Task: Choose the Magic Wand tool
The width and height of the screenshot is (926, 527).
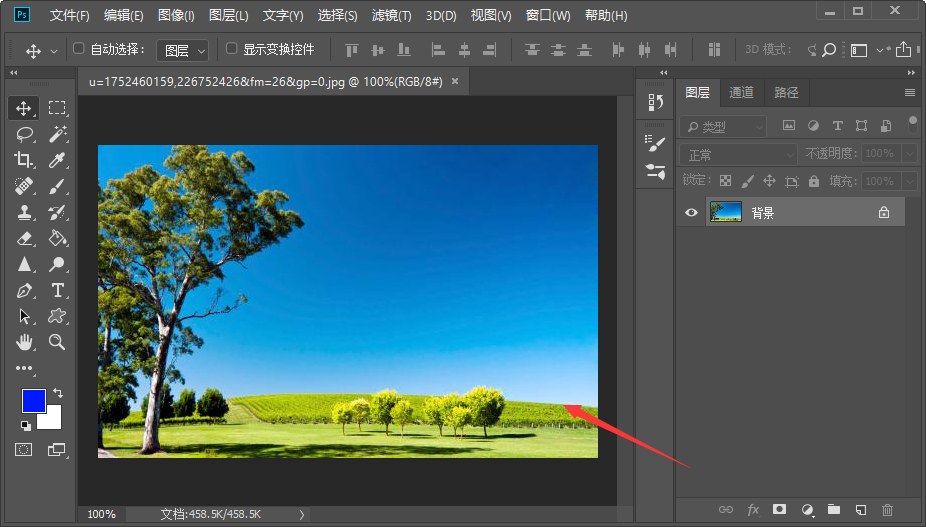Action: tap(57, 134)
